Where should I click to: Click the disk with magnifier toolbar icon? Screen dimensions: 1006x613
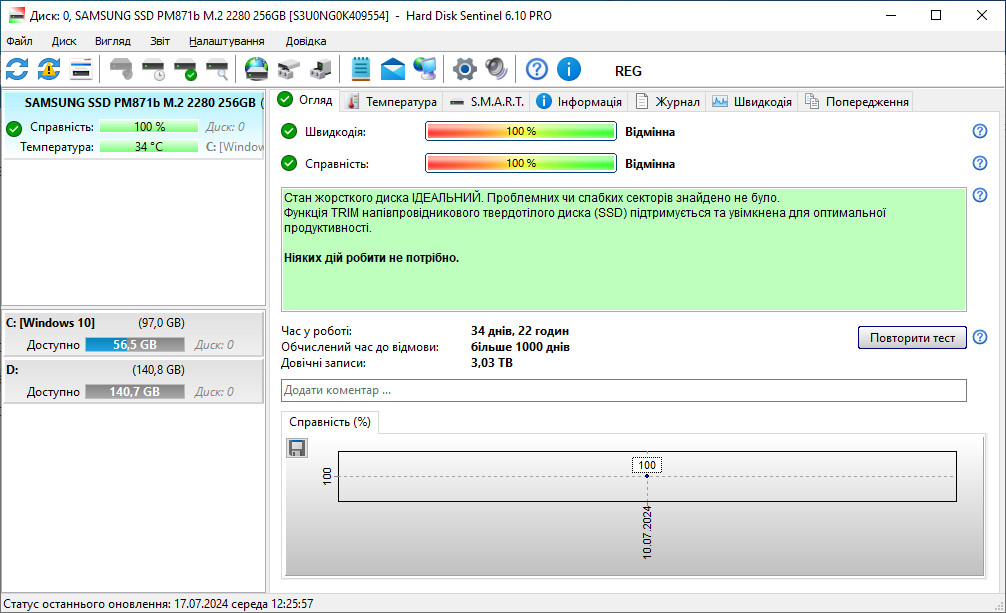click(217, 69)
